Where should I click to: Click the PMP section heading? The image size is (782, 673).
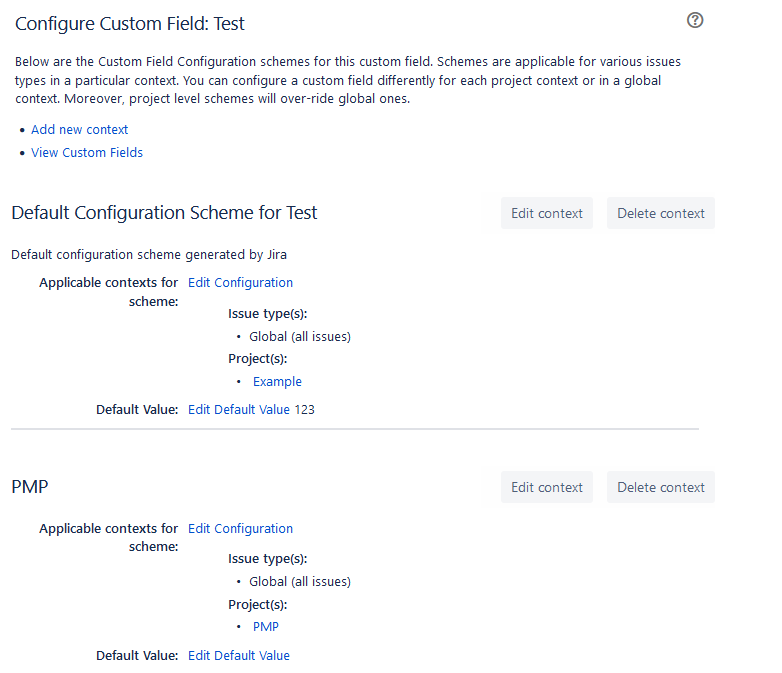(x=30, y=487)
